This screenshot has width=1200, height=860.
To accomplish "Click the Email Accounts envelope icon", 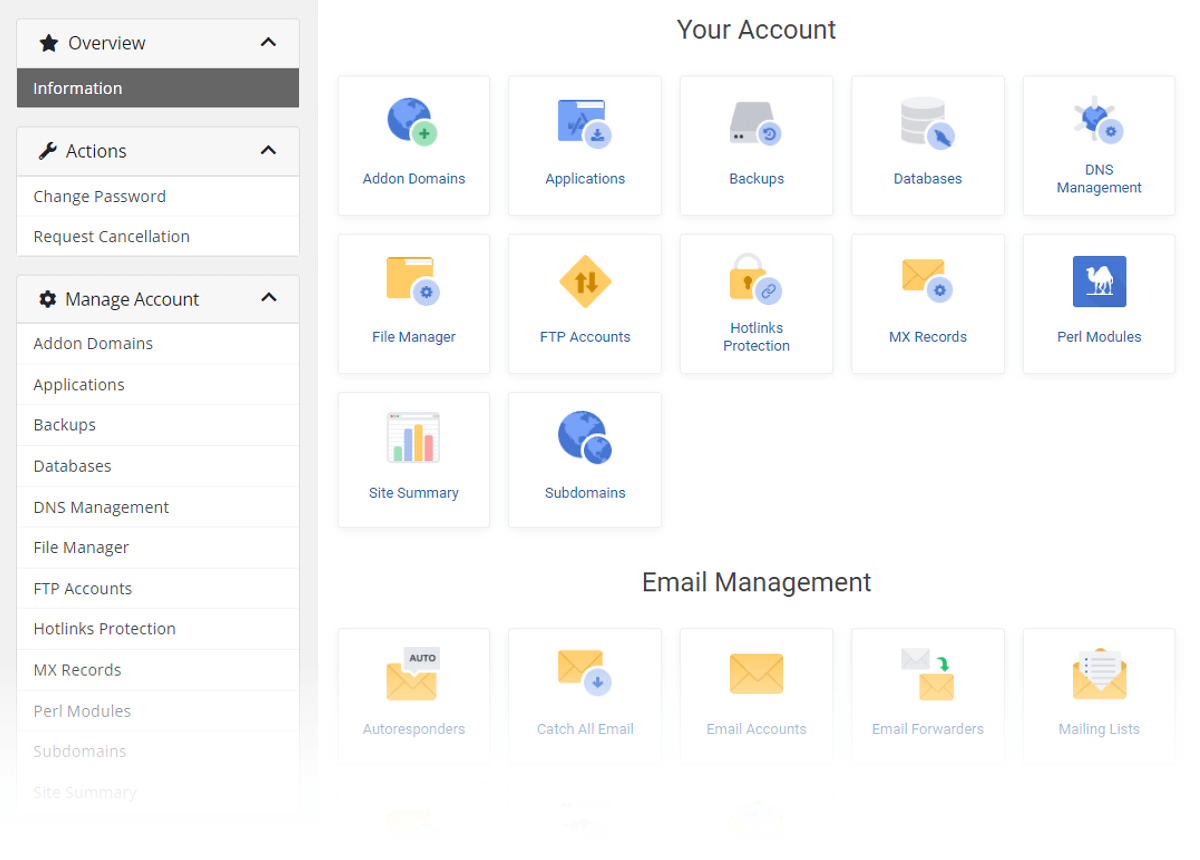I will (x=756, y=673).
